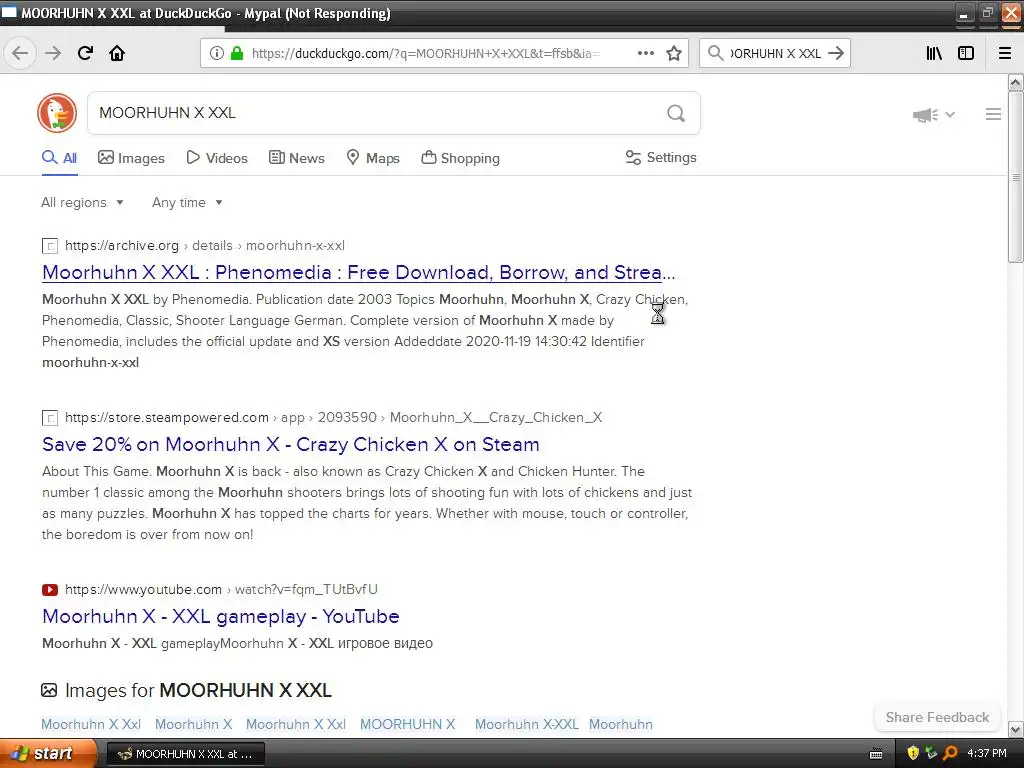
Task: Open page actions three-dot menu
Action: click(x=645, y=53)
